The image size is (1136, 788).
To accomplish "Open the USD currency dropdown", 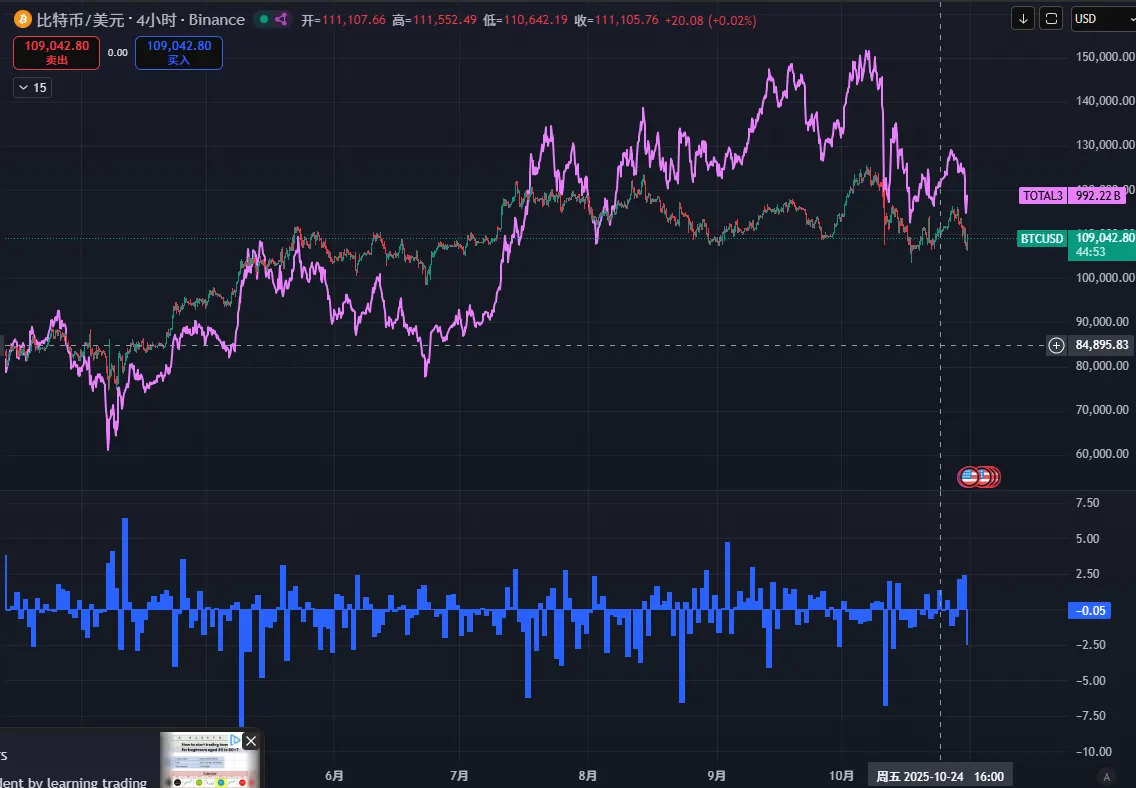I will coord(1101,18).
